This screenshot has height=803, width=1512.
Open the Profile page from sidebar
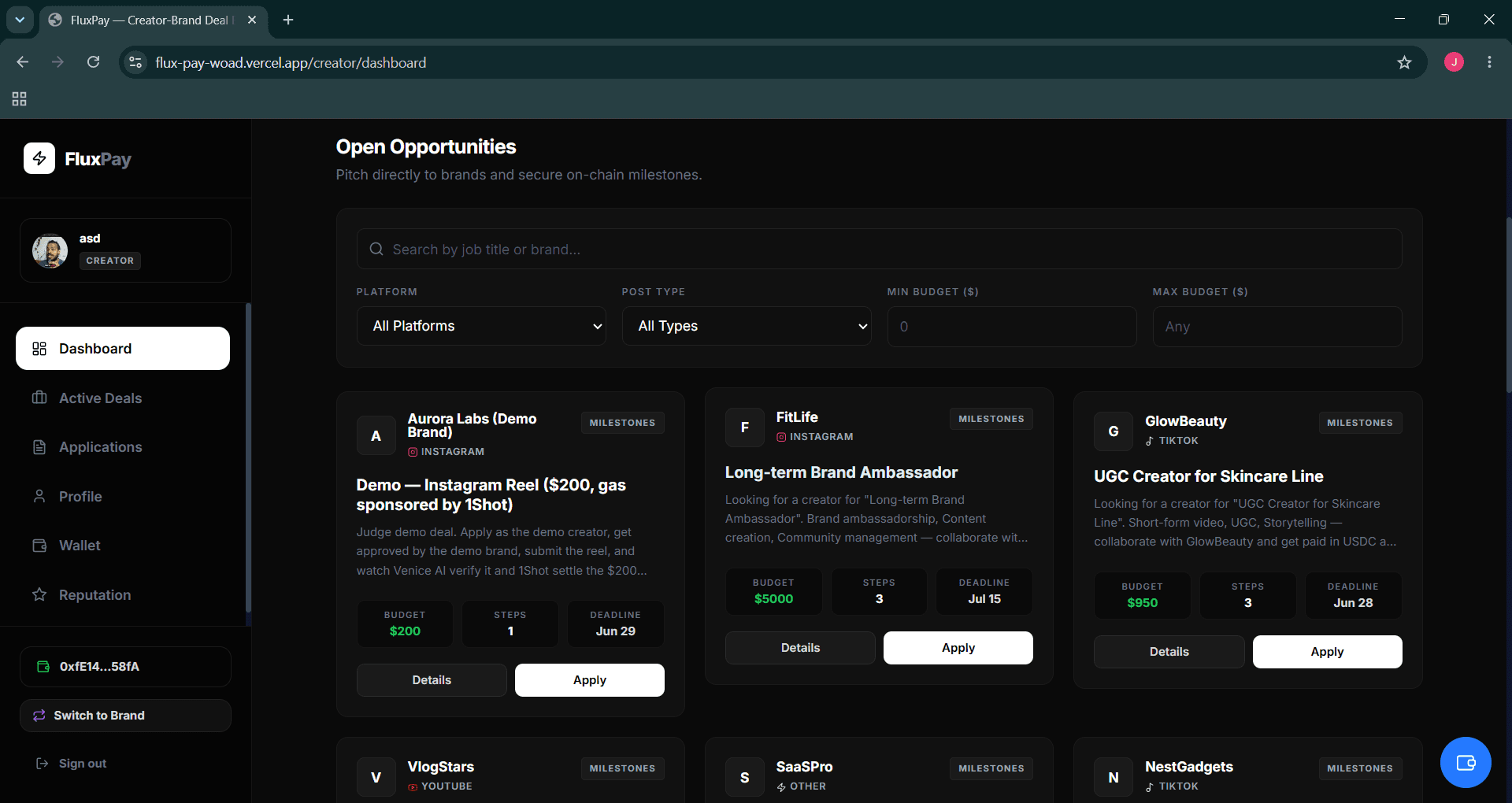(x=123, y=496)
